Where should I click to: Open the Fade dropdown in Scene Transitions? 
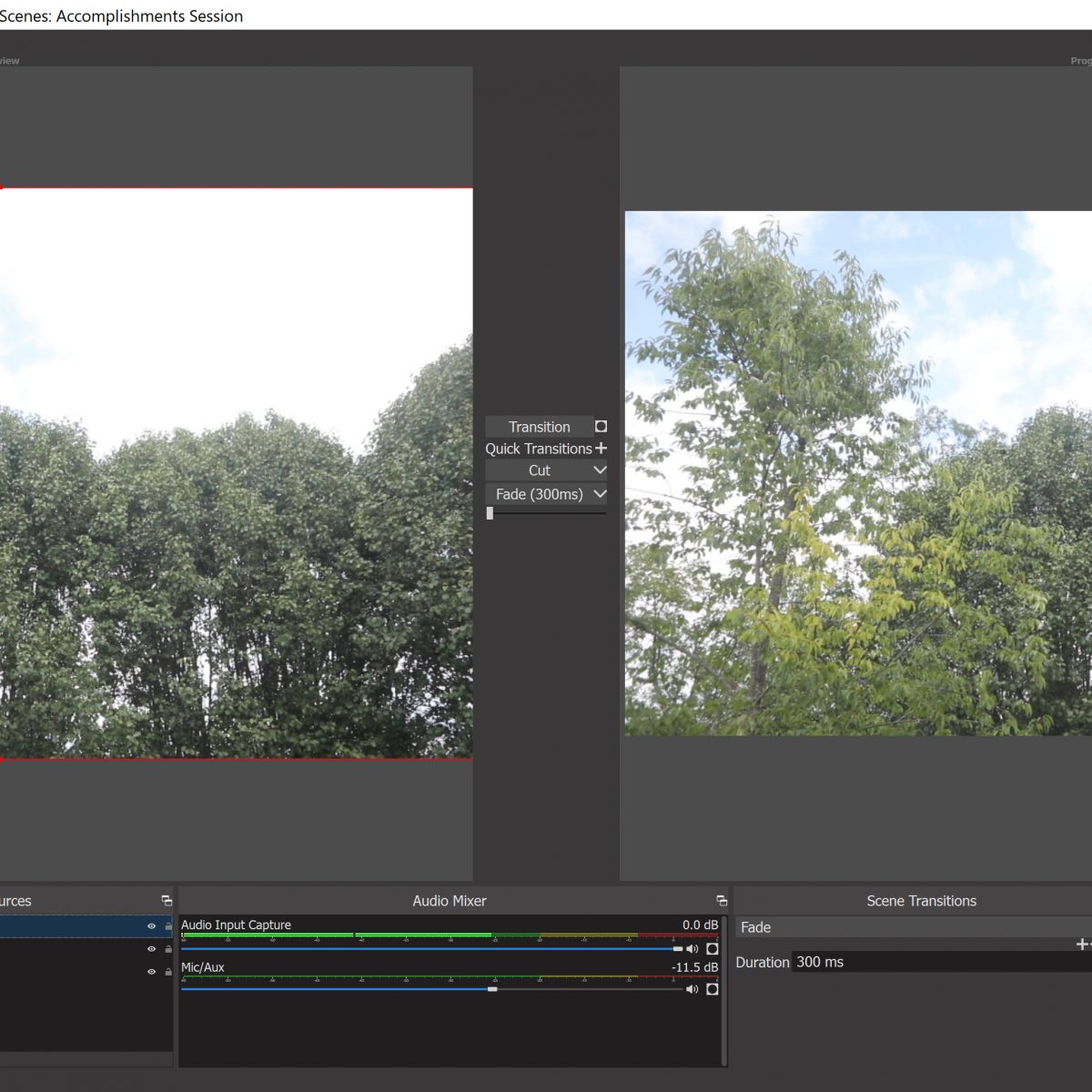pos(910,927)
